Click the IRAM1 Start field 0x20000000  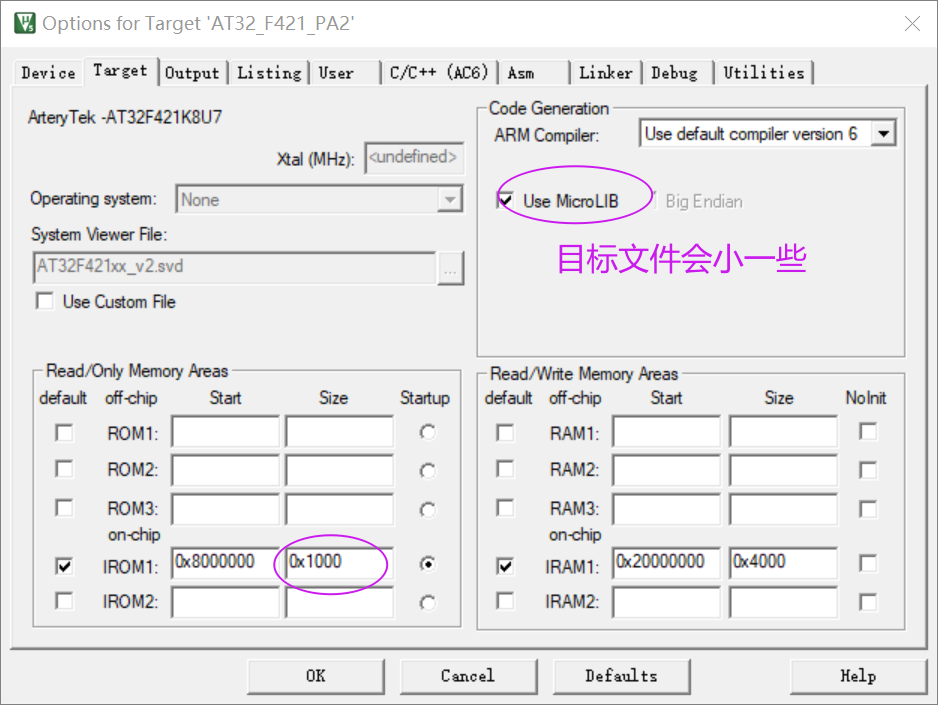click(666, 563)
